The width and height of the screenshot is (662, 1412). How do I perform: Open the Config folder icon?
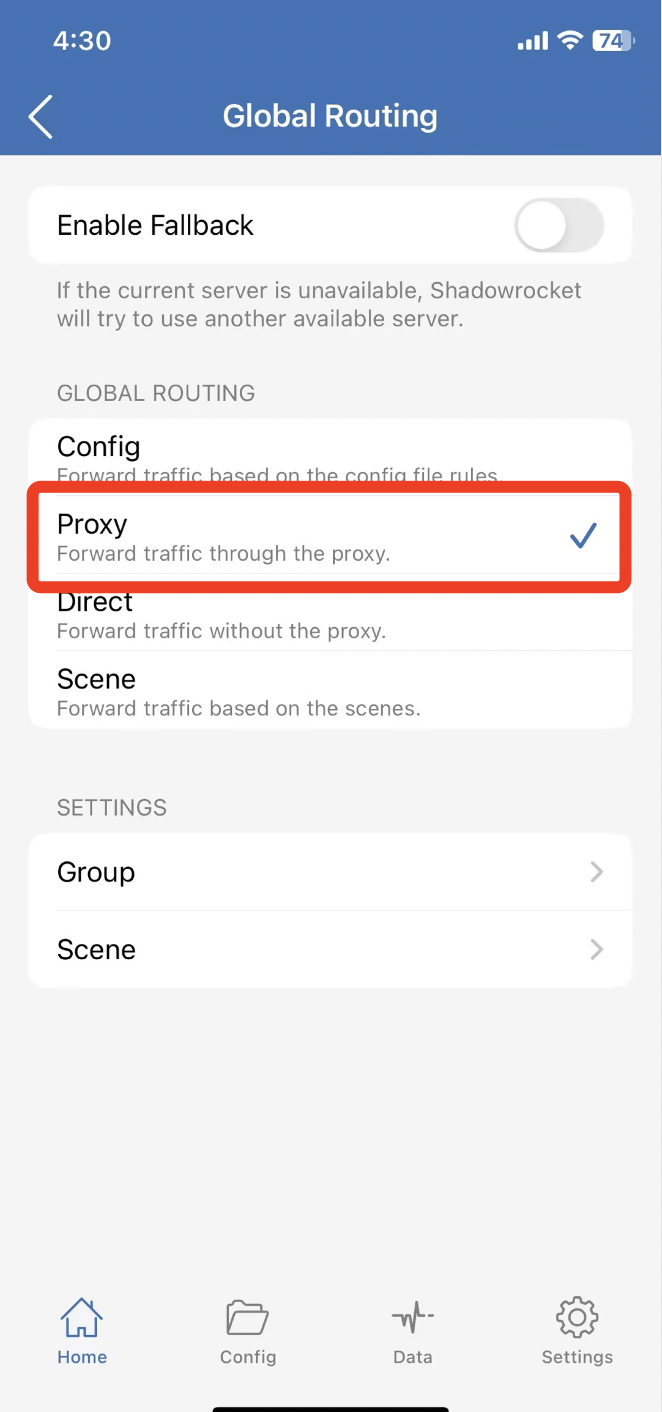tap(248, 1317)
